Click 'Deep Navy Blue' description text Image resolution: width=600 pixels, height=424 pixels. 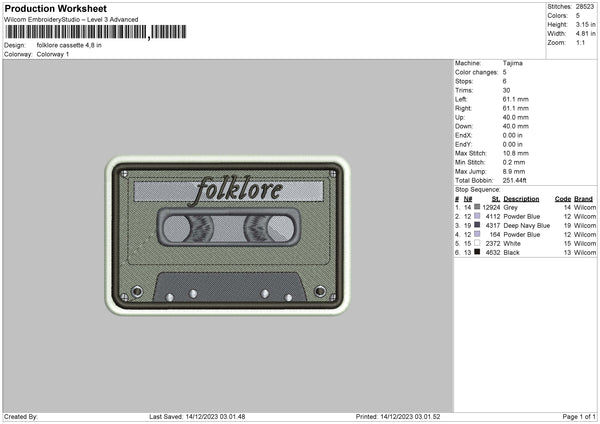[x=527, y=225]
